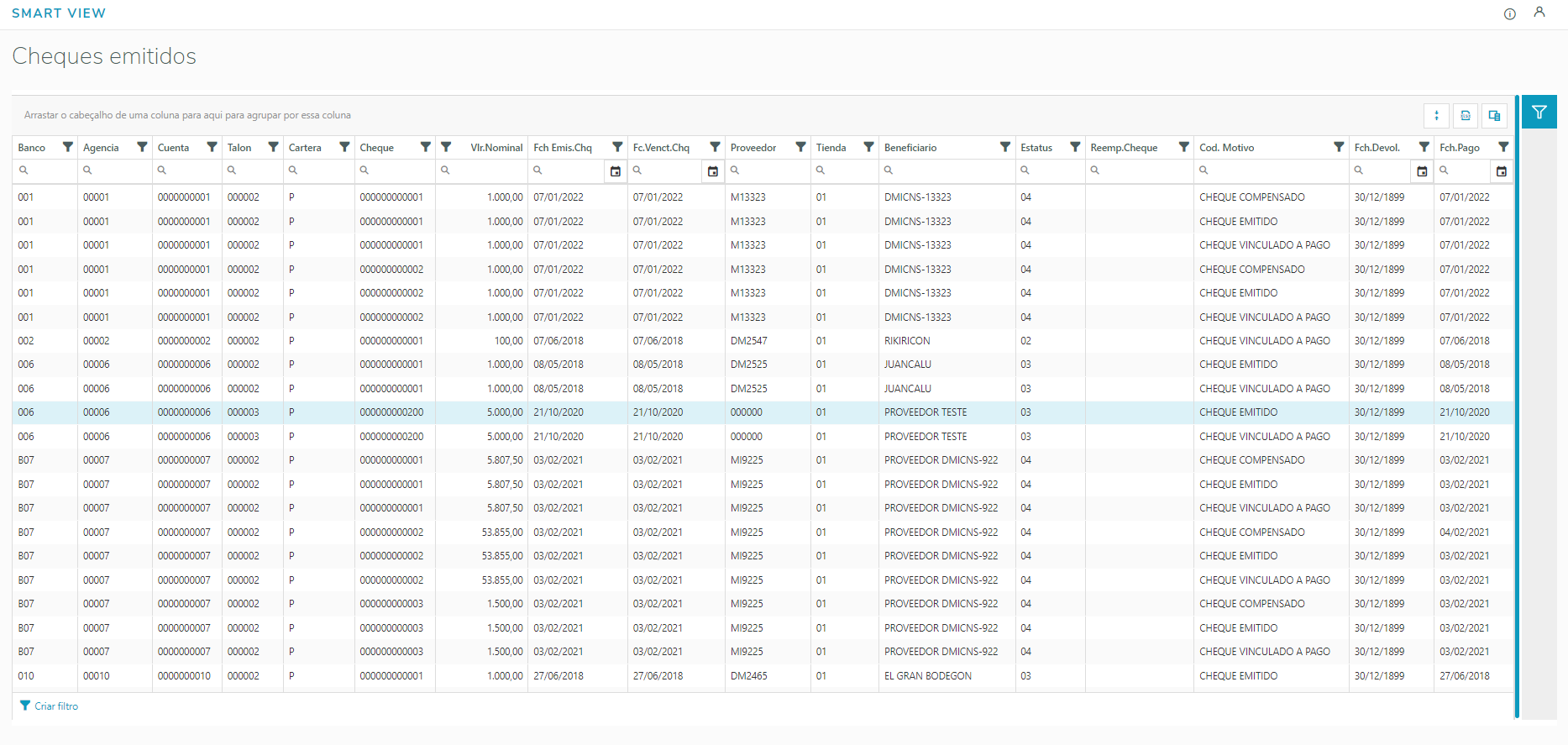Click the Cheques emitidos page heading
The image size is (1568, 745).
click(104, 56)
